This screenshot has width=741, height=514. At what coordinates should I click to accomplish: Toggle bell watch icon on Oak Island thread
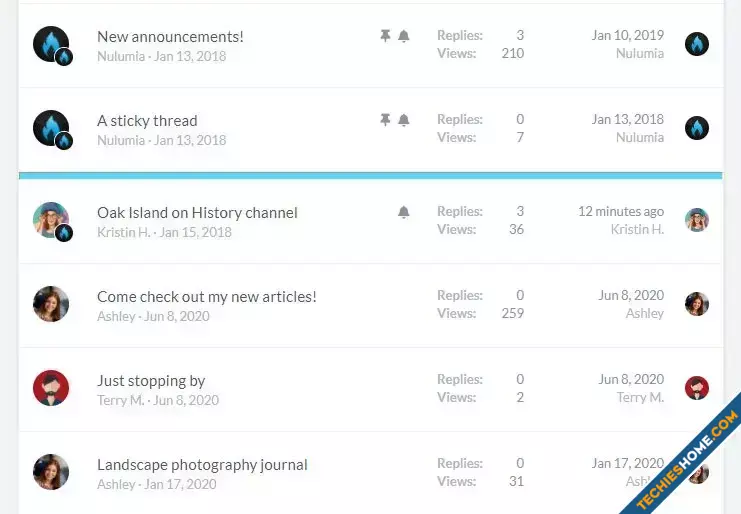tap(404, 212)
